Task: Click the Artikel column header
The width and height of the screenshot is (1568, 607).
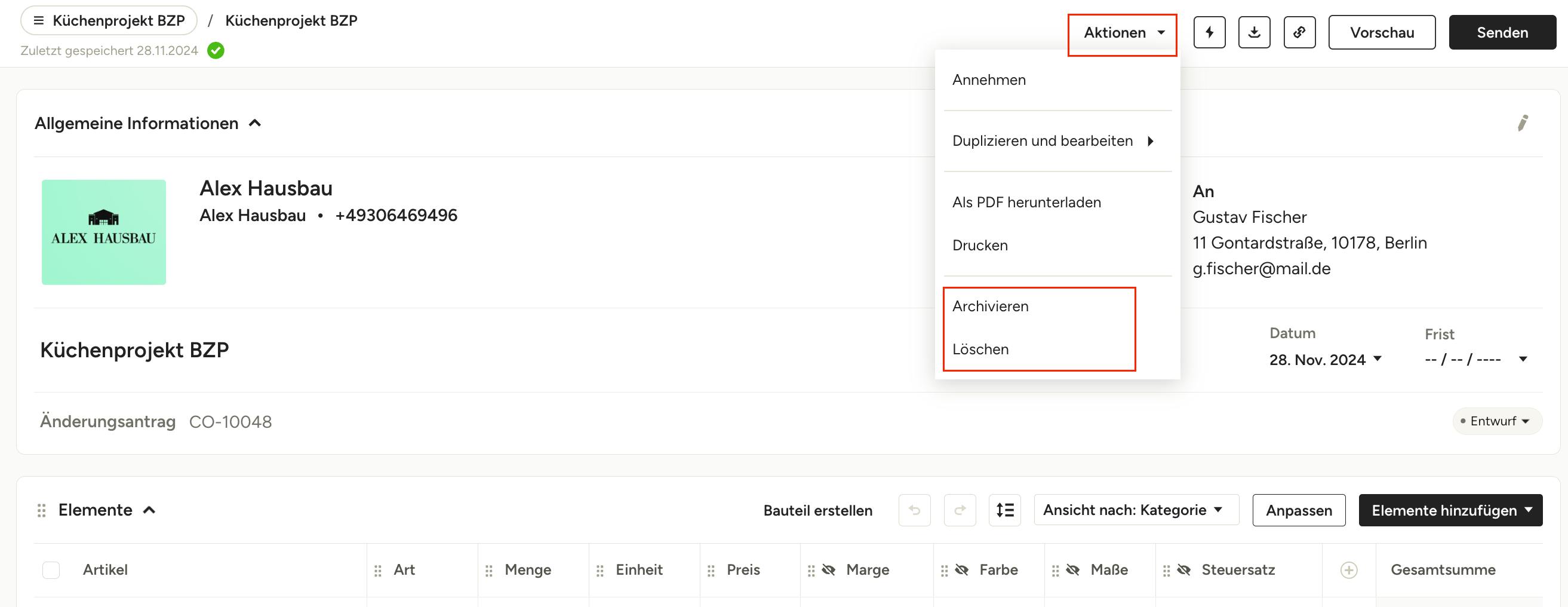Action: (x=104, y=570)
